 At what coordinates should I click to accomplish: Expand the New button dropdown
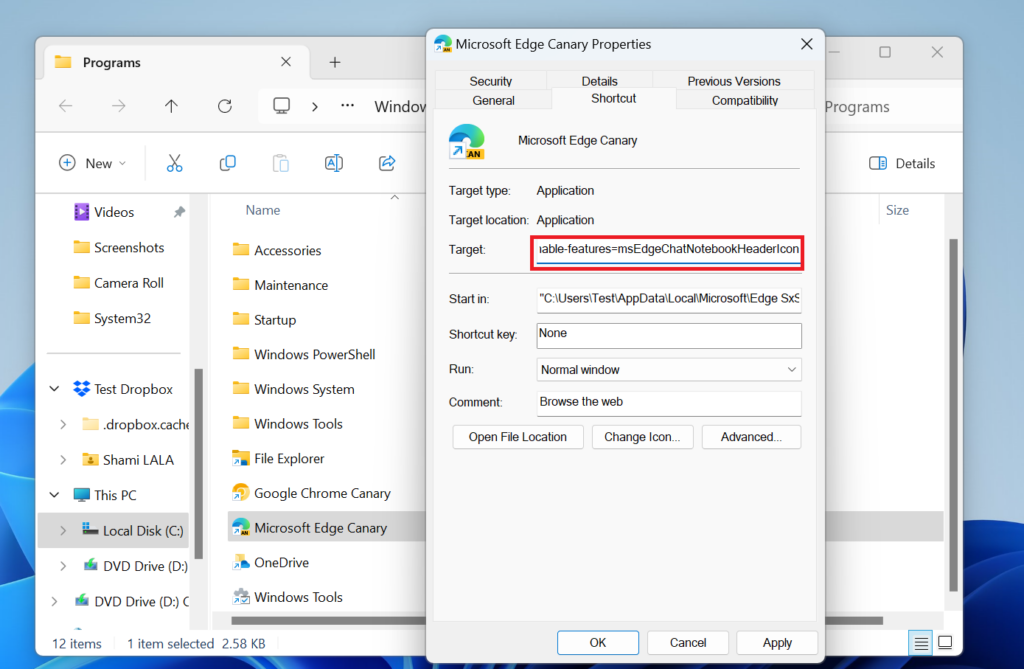click(x=121, y=162)
